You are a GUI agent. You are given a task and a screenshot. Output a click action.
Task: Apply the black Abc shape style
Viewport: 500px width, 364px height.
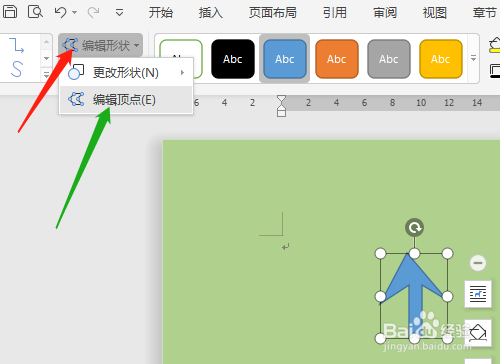[233, 59]
